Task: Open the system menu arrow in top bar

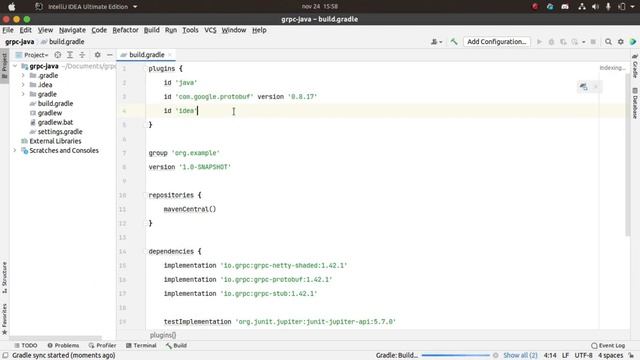Action: (x=632, y=7)
